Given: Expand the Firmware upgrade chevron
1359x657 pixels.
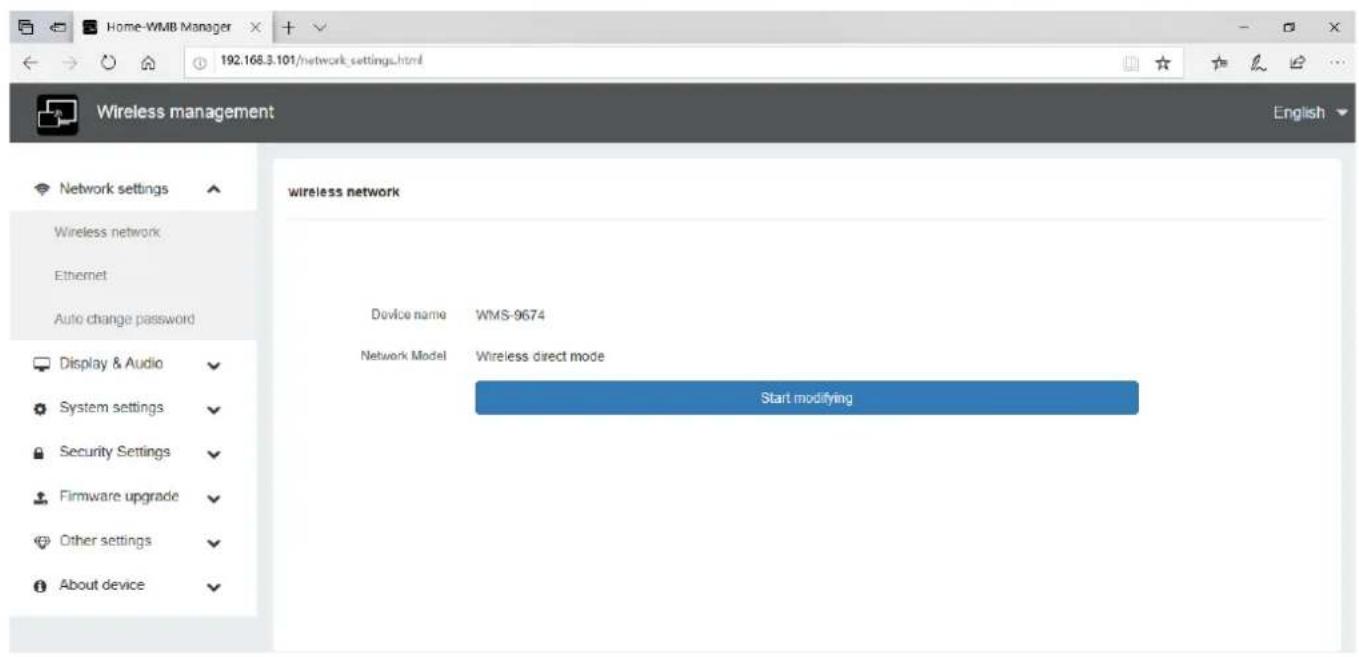Looking at the screenshot, I should click(212, 498).
